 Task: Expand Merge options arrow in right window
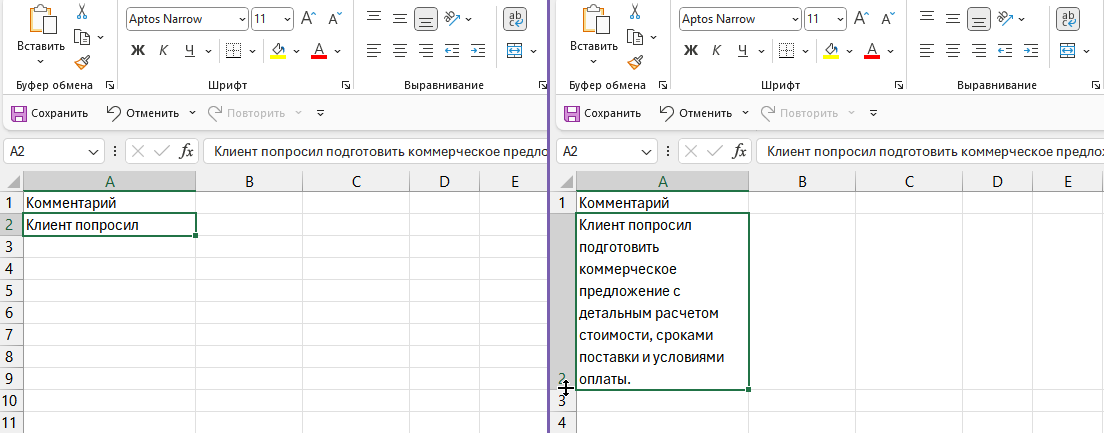[1087, 51]
